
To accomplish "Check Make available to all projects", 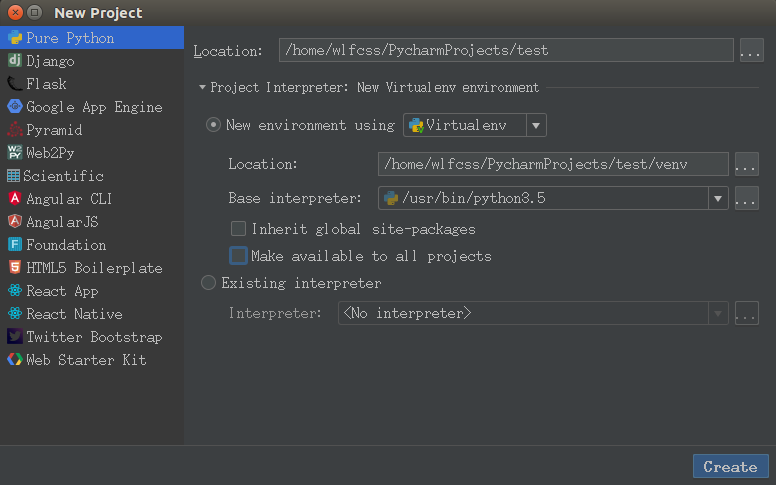I will click(238, 256).
